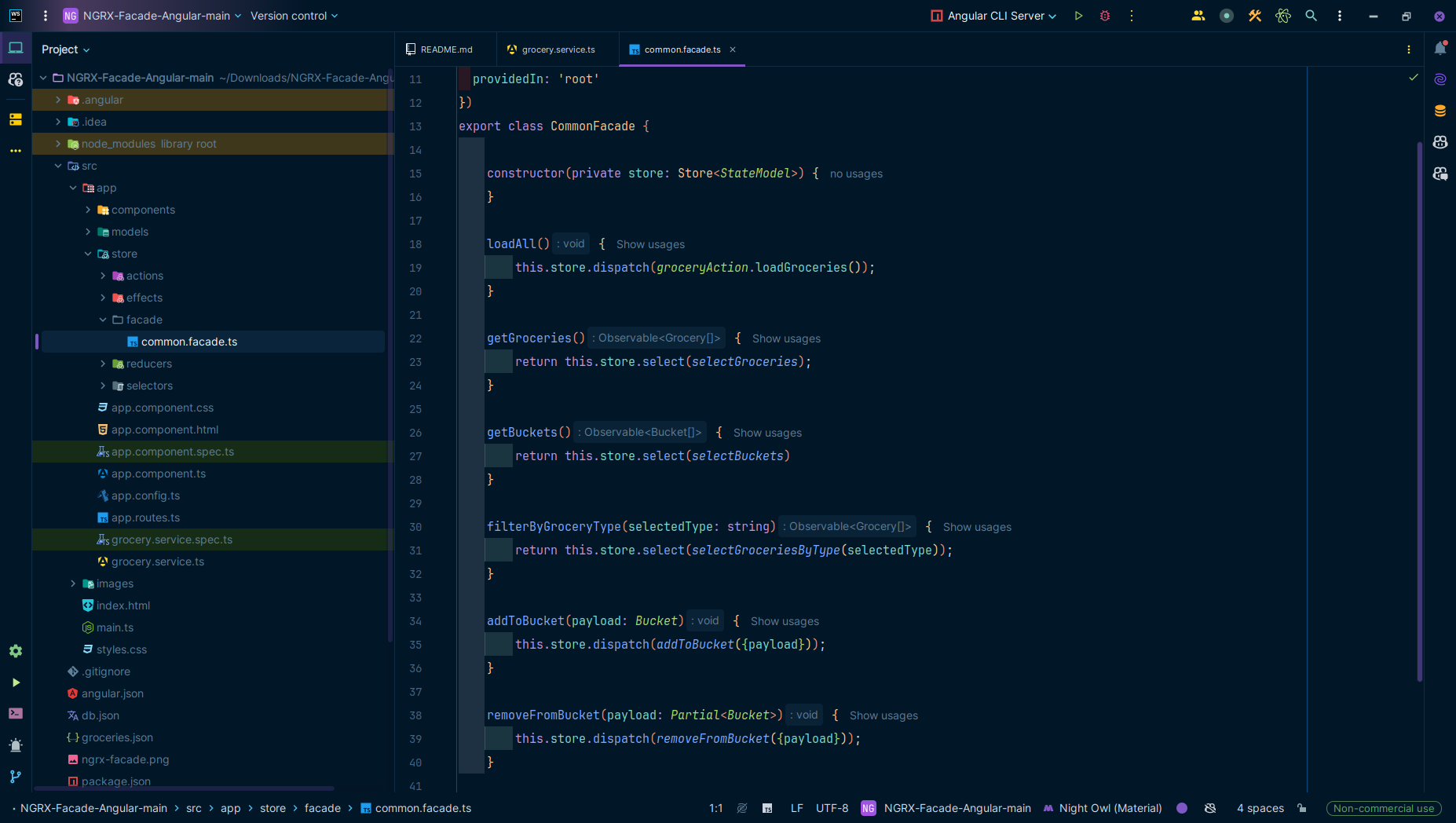The width and height of the screenshot is (1456, 823).
Task: Expand the reducers folder
Action: point(103,364)
